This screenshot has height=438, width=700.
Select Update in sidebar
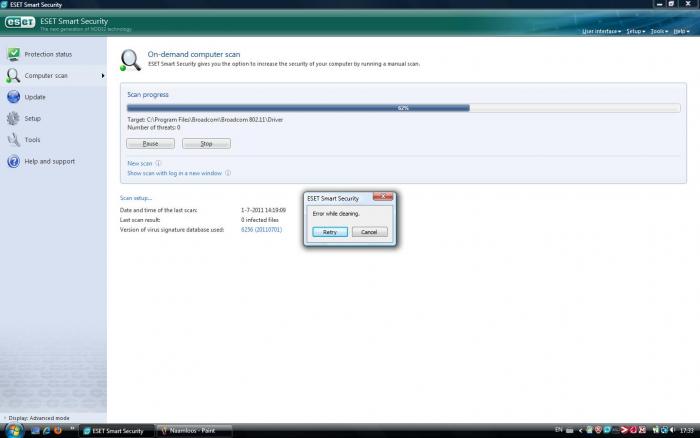click(x=54, y=97)
